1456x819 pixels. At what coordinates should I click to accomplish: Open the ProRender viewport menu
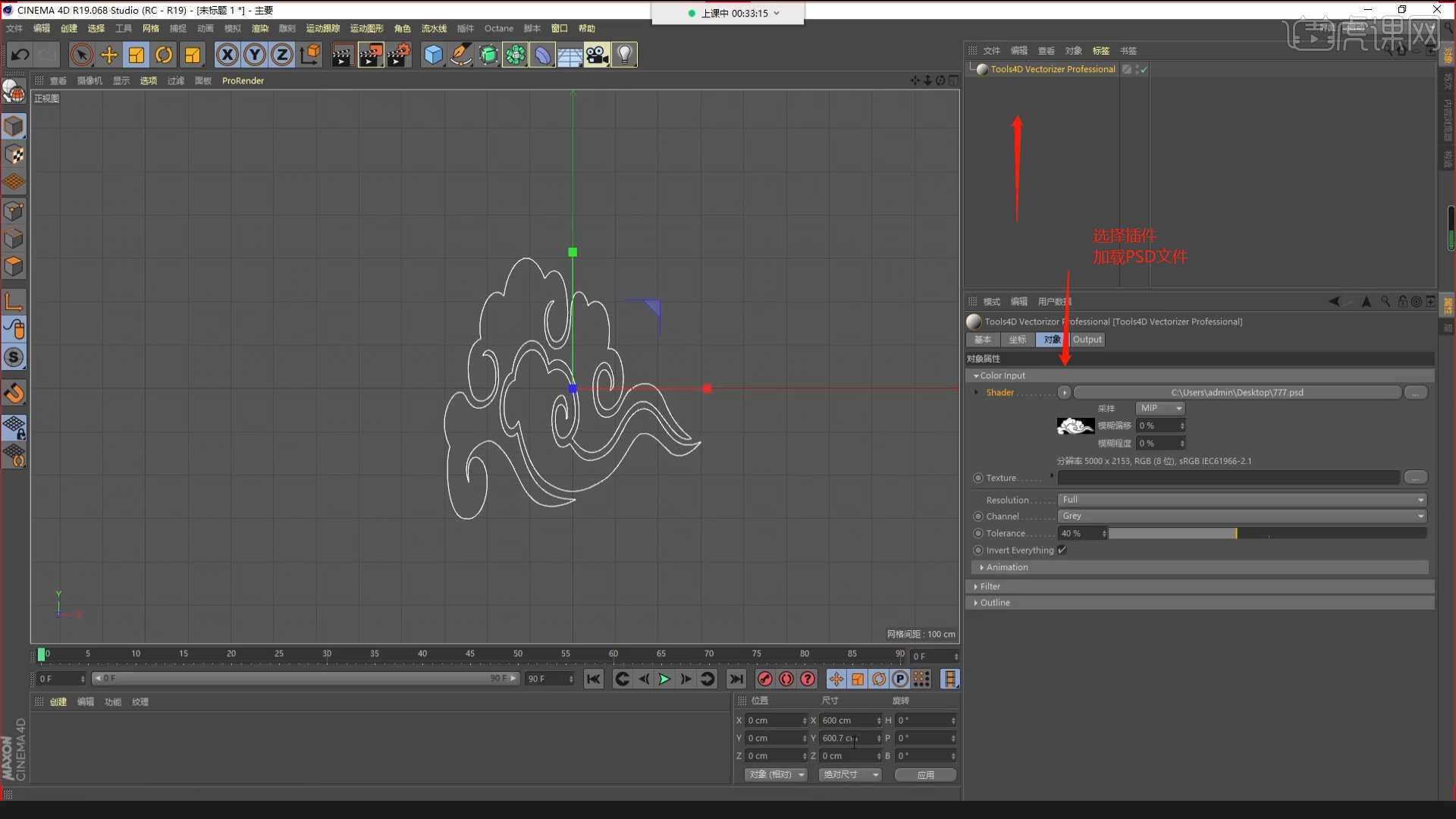pos(243,80)
